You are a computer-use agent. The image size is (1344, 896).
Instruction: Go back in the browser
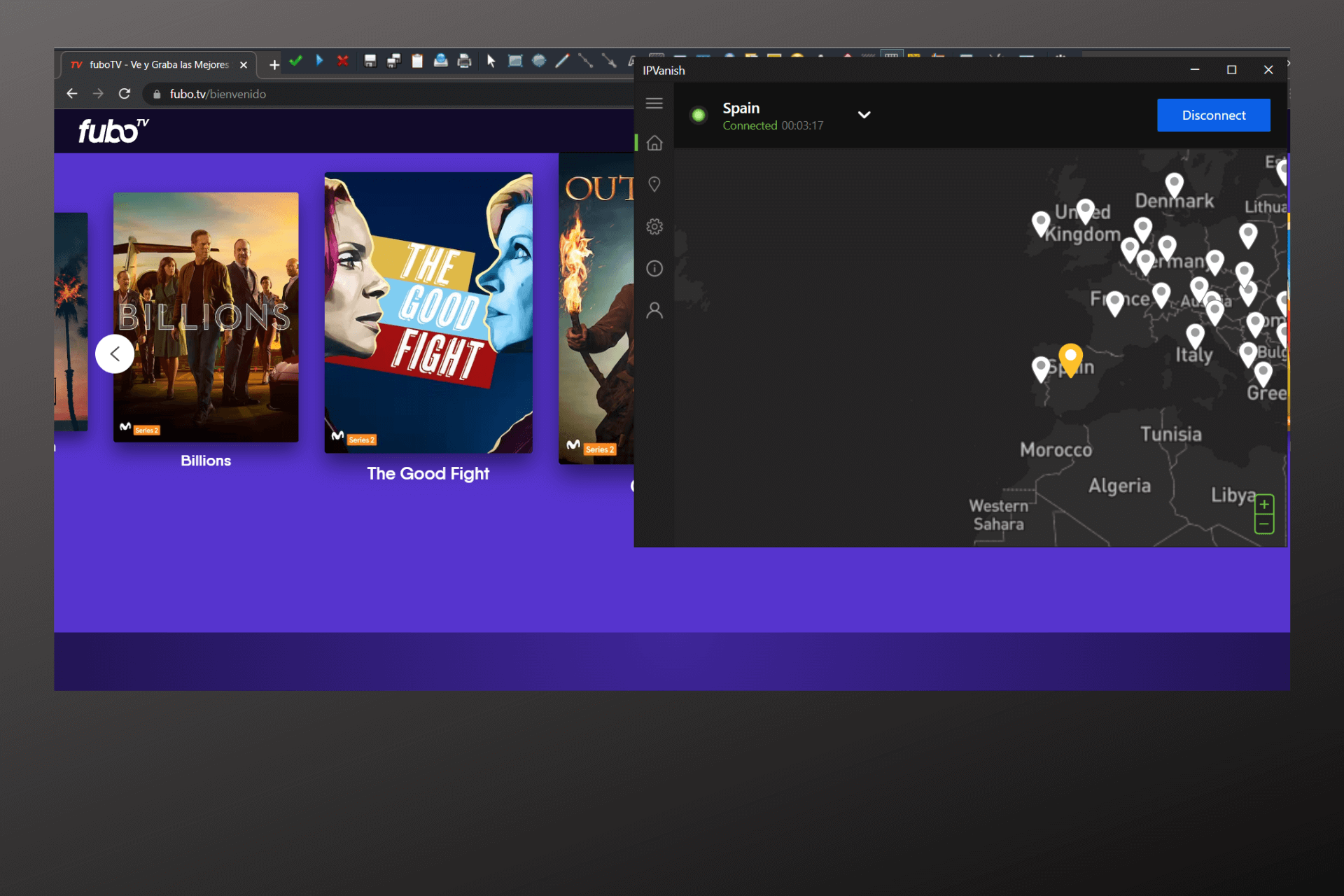coord(71,94)
